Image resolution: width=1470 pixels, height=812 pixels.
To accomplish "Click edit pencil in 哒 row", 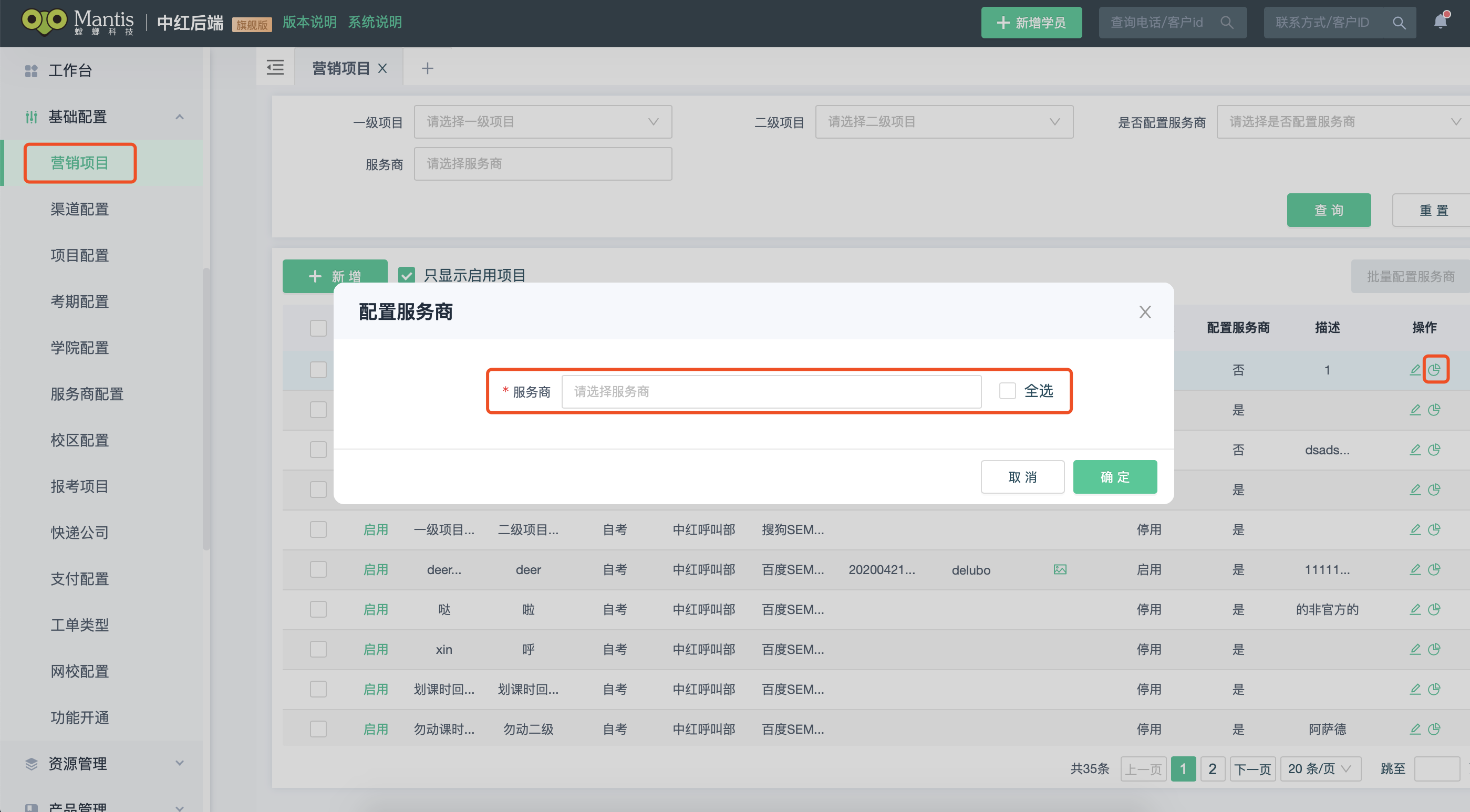I will pos(1415,609).
